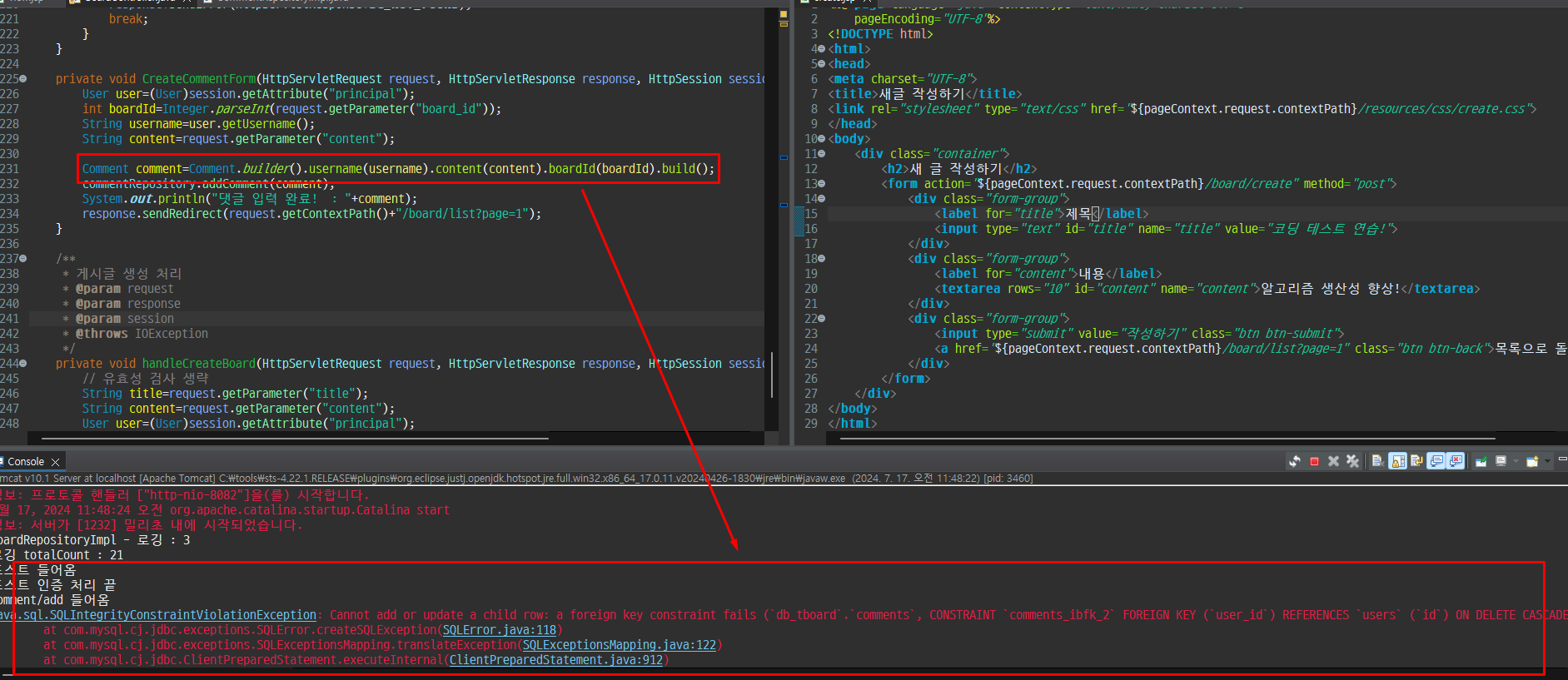Open a new Console view
The image size is (1568, 680).
pyautogui.click(x=1532, y=461)
